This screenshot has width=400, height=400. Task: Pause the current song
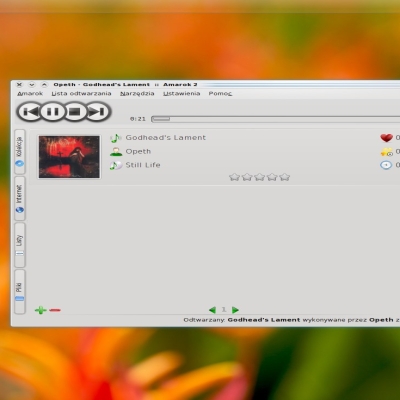coord(52,112)
